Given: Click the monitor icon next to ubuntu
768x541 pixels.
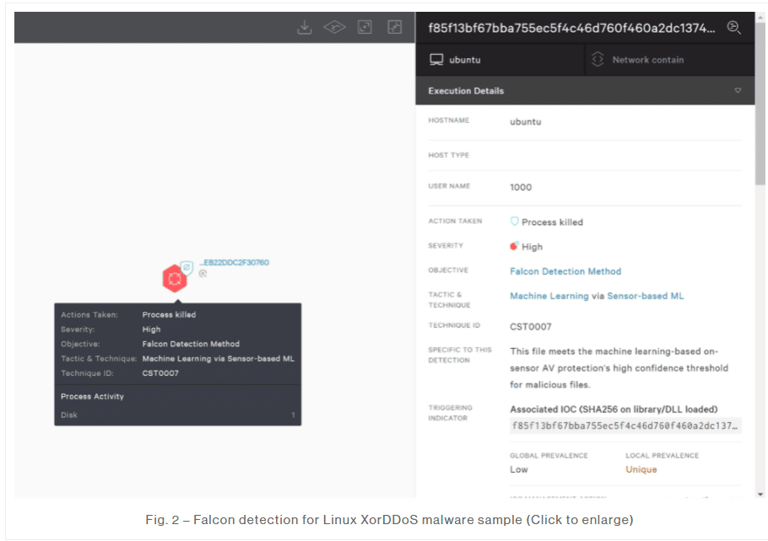Looking at the screenshot, I should 436,60.
